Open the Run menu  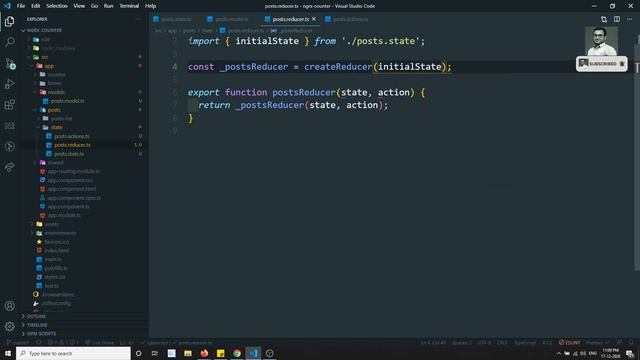tap(109, 6)
